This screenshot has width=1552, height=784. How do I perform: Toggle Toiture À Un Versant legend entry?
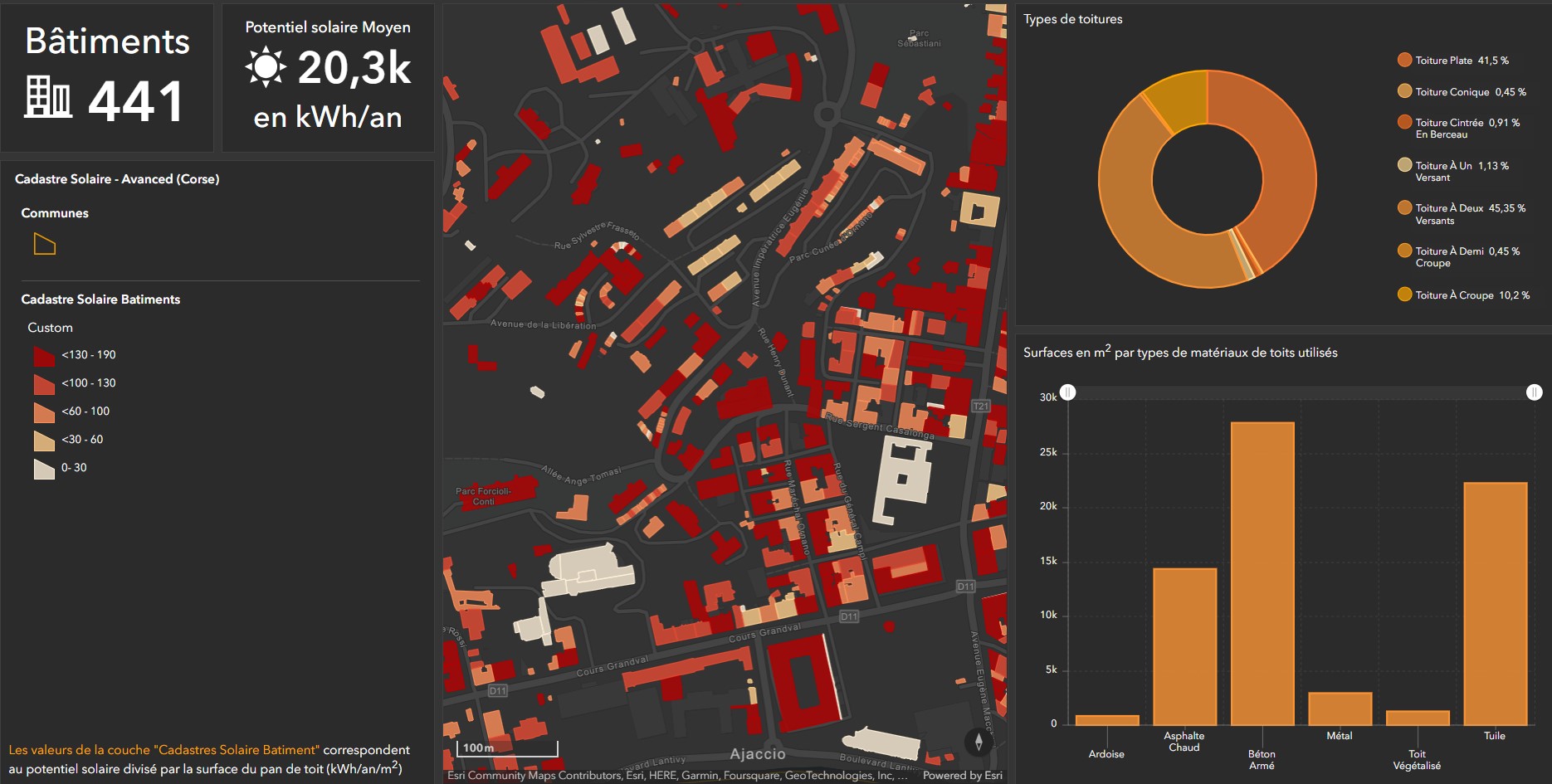[x=1462, y=171]
